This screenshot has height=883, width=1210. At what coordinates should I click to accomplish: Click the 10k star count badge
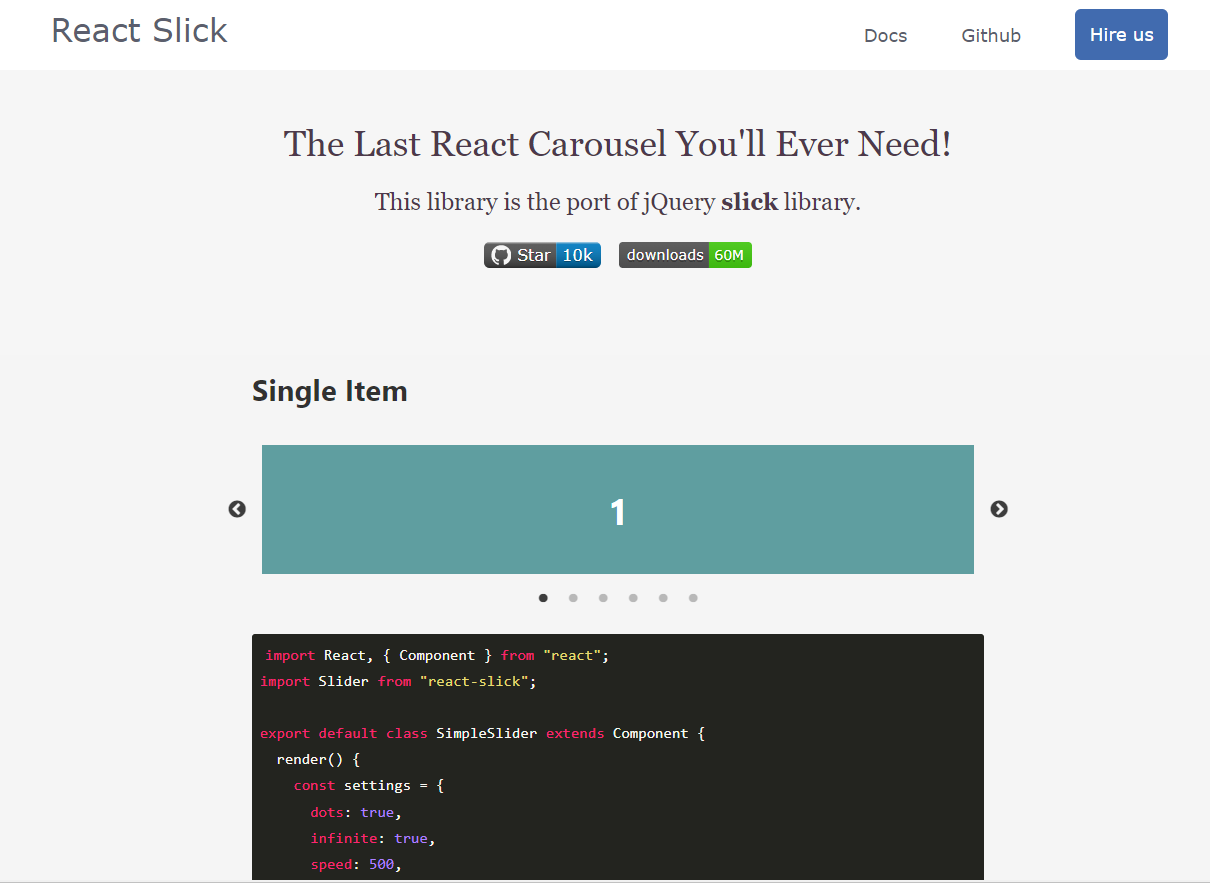pyautogui.click(x=578, y=255)
